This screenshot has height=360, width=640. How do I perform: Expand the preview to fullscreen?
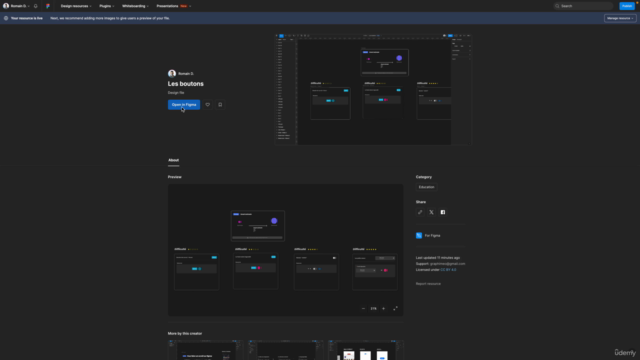point(396,309)
